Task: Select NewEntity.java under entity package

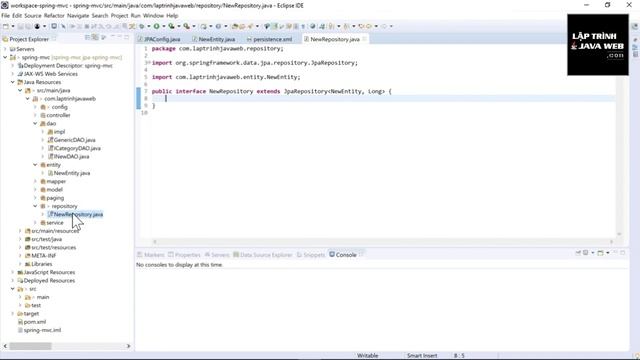Action: 72,173
